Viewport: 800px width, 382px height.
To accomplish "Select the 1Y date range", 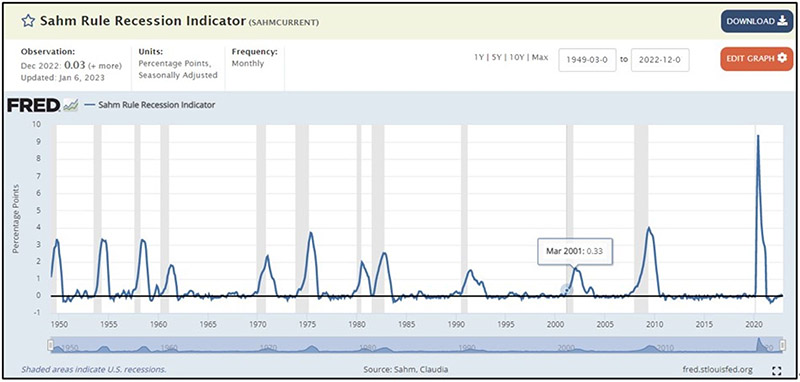I will pyautogui.click(x=479, y=57).
